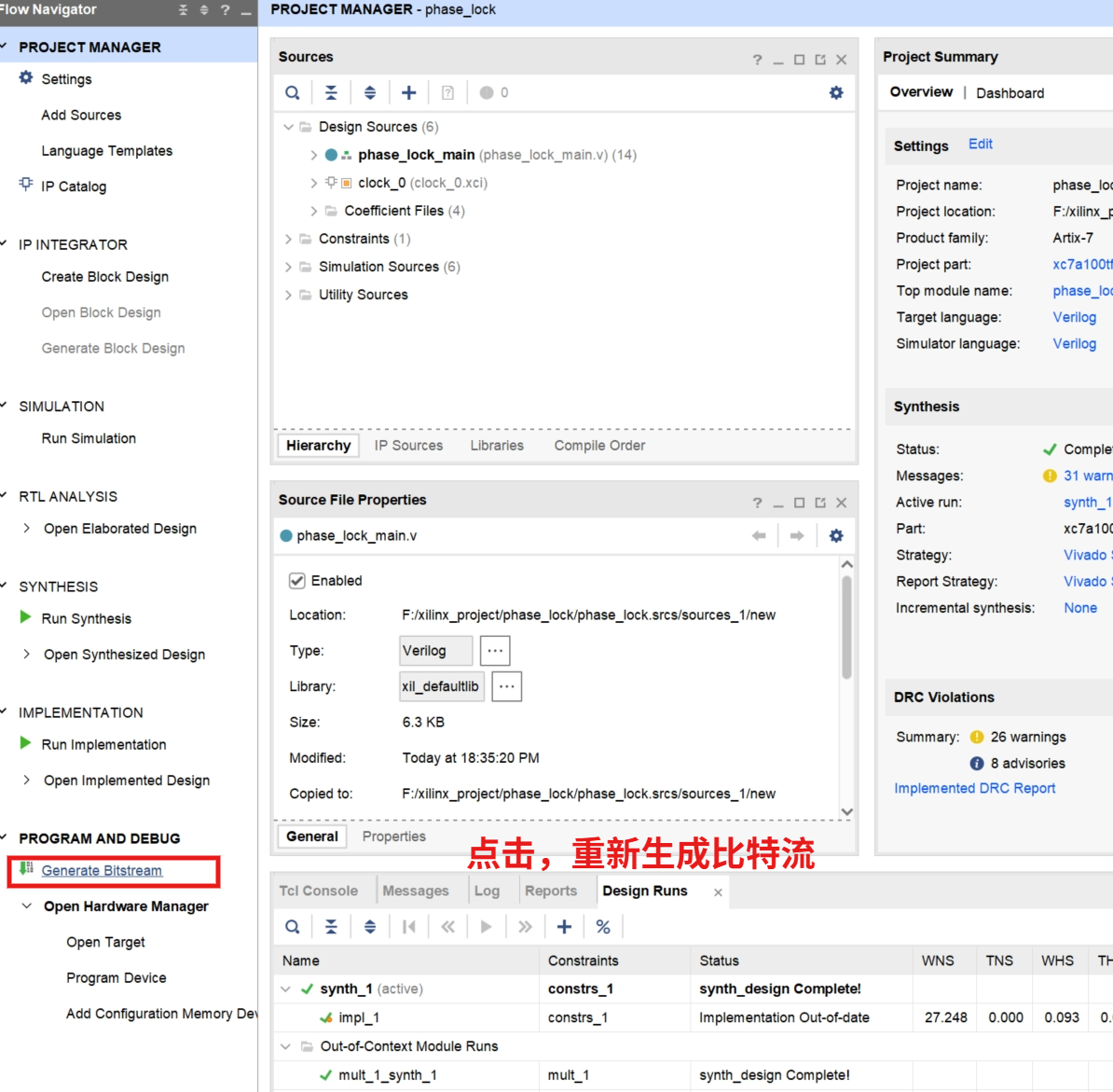Go to previous object in Source File Properties
1113x1092 pixels.
coord(759,536)
